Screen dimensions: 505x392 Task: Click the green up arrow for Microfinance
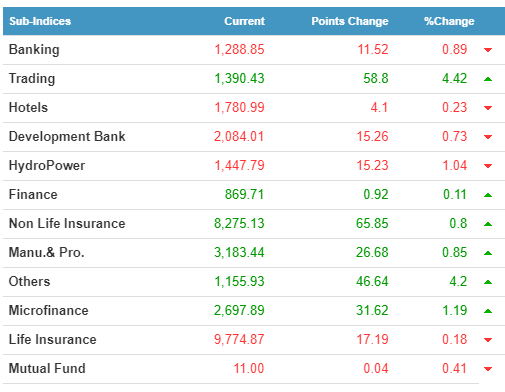[x=488, y=311]
